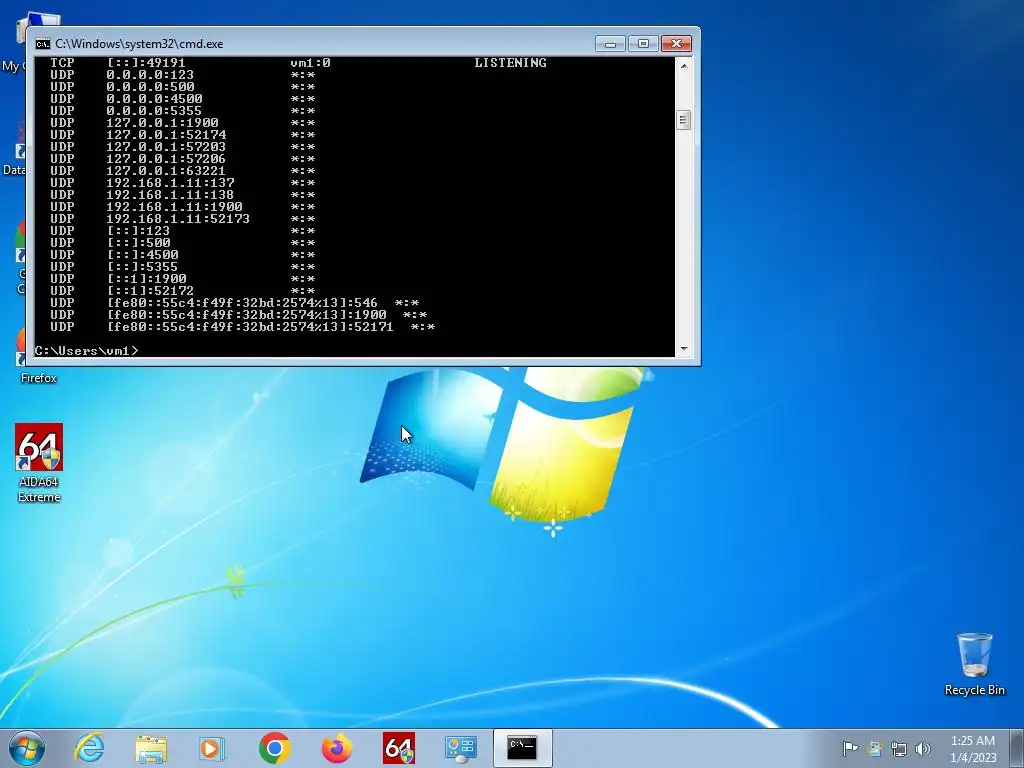Open the Windows Start menu orb
The width and height of the screenshot is (1024, 768).
point(27,748)
